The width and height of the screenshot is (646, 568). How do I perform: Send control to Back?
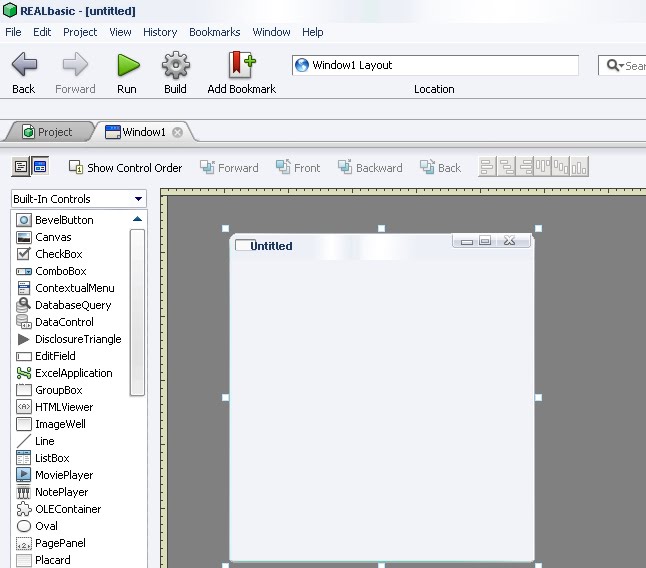(440, 168)
